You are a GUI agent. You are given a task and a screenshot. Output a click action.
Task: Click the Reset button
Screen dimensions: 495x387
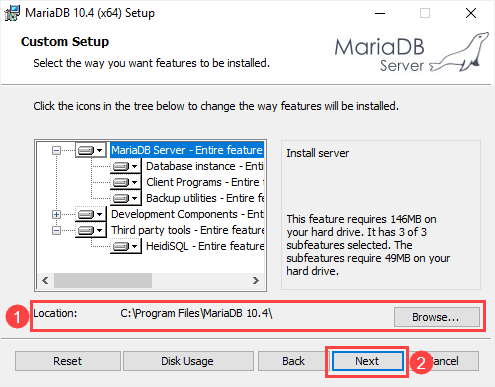click(68, 361)
